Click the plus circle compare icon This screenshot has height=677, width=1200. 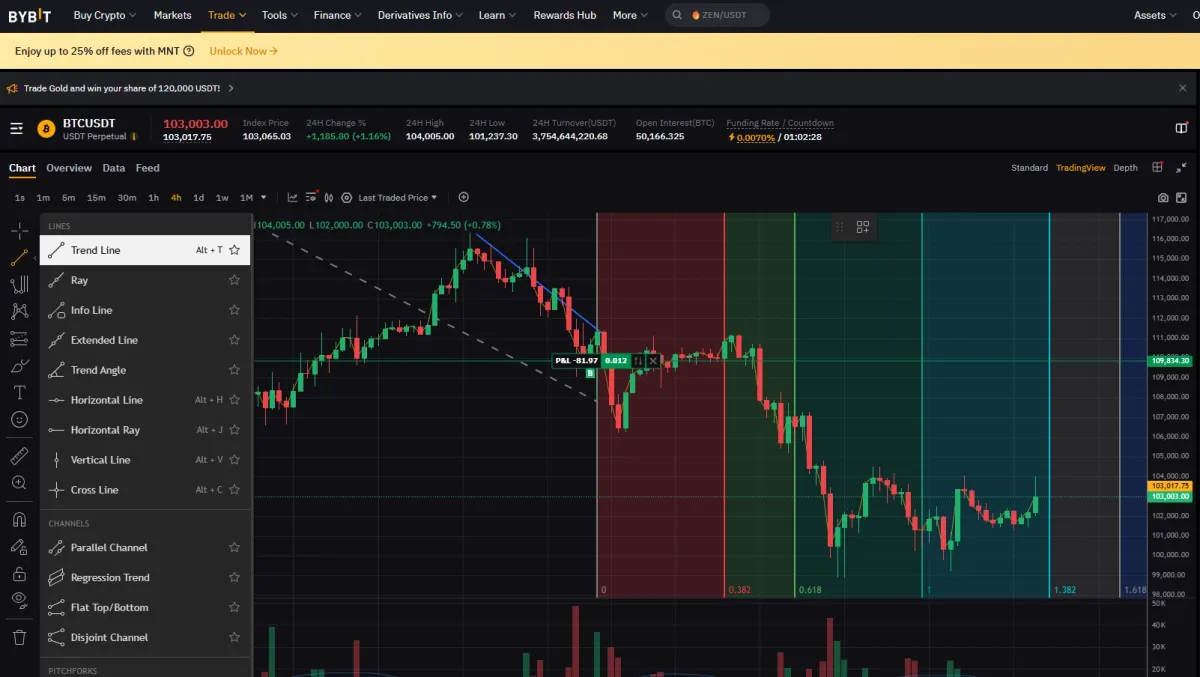pyautogui.click(x=463, y=197)
